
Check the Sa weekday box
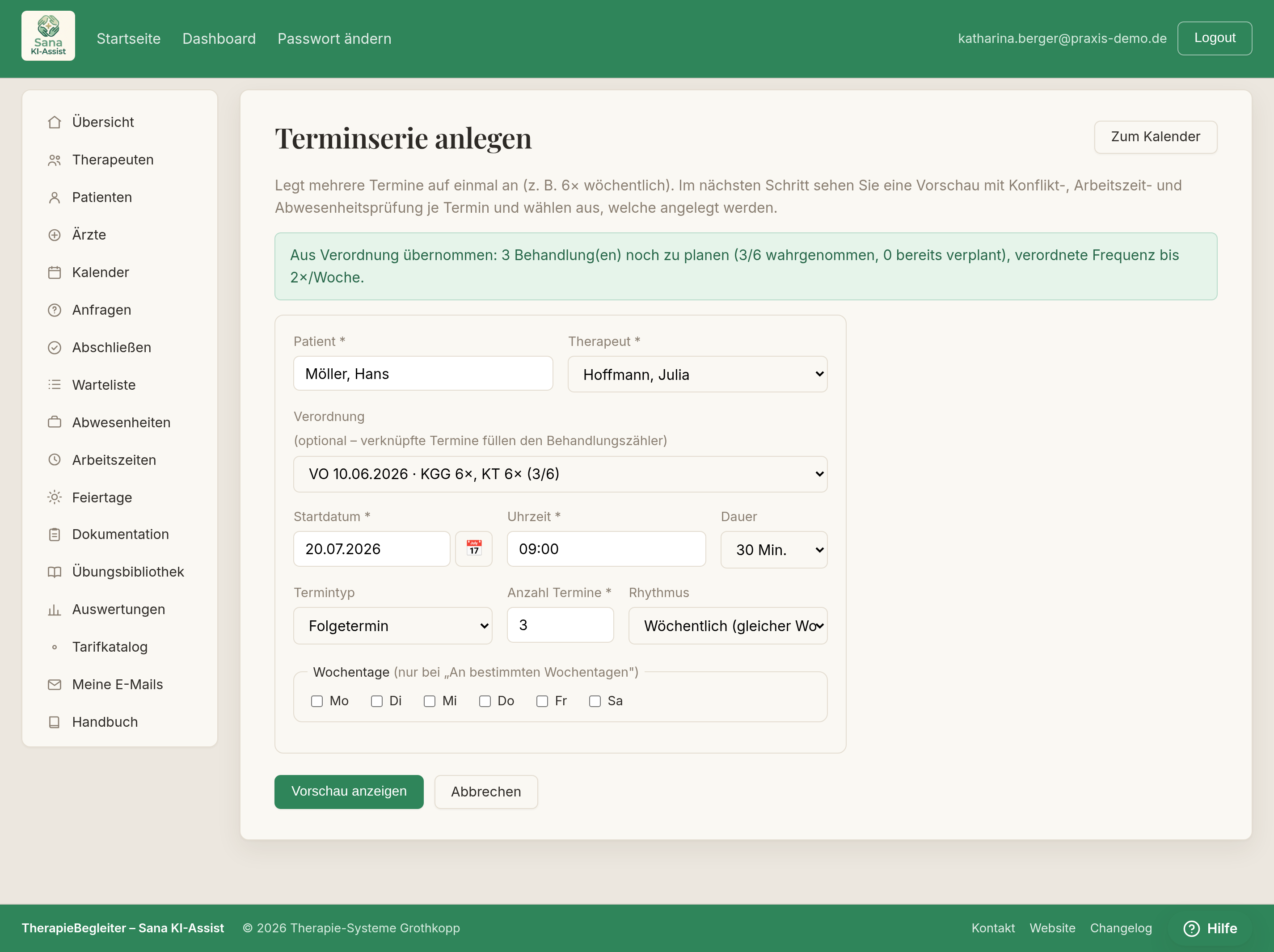coord(595,701)
